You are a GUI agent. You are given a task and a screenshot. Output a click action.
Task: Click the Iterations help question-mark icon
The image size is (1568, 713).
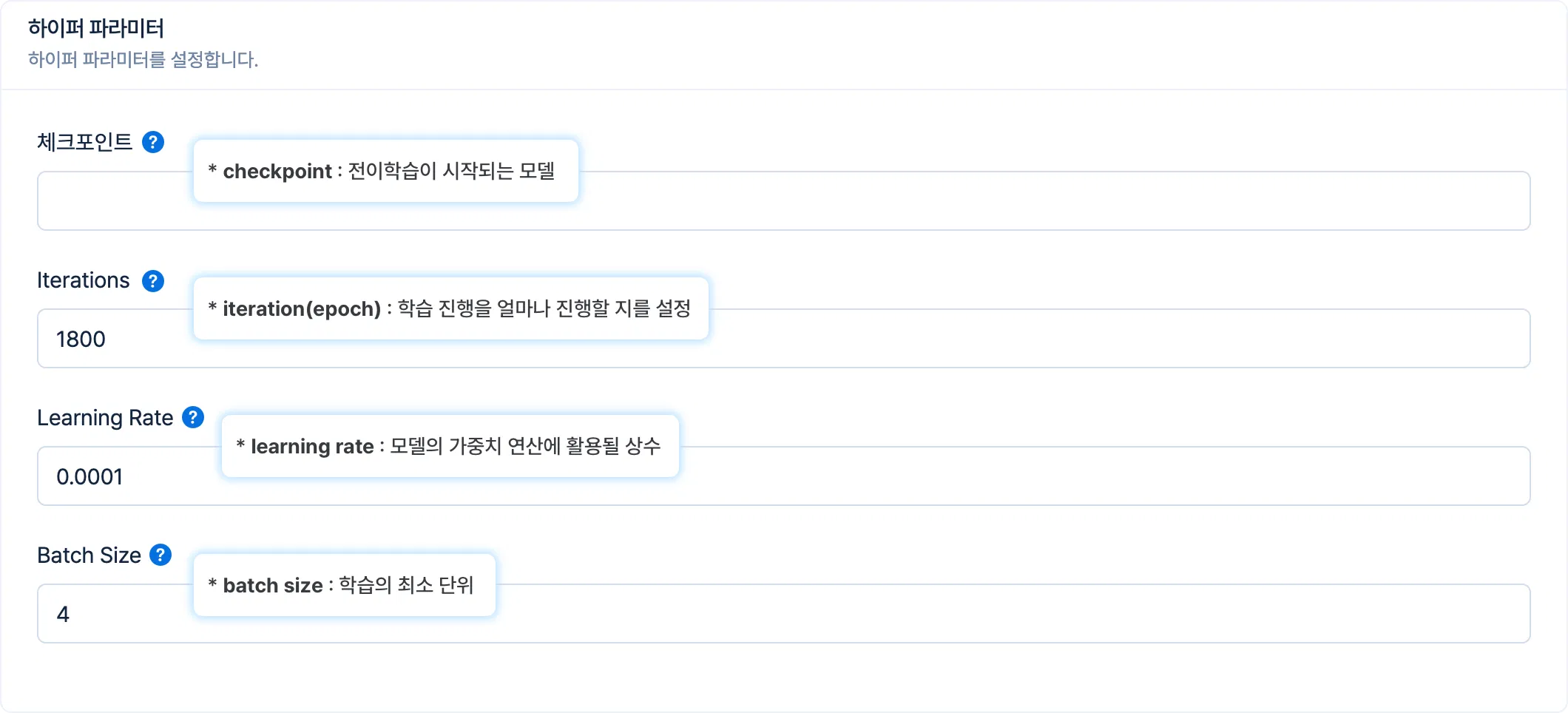click(153, 281)
